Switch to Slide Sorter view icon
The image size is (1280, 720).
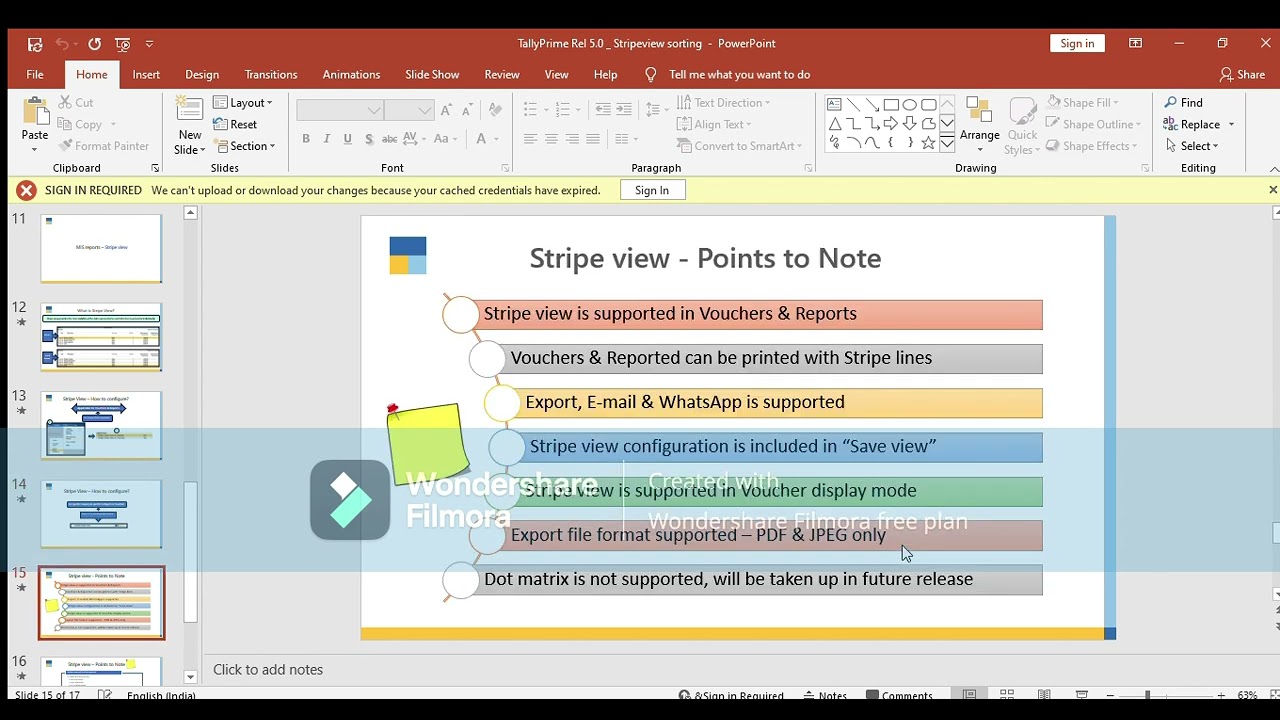(1007, 695)
